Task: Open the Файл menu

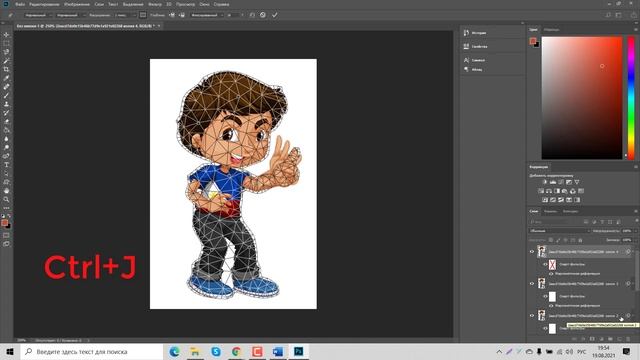Action: (20, 4)
